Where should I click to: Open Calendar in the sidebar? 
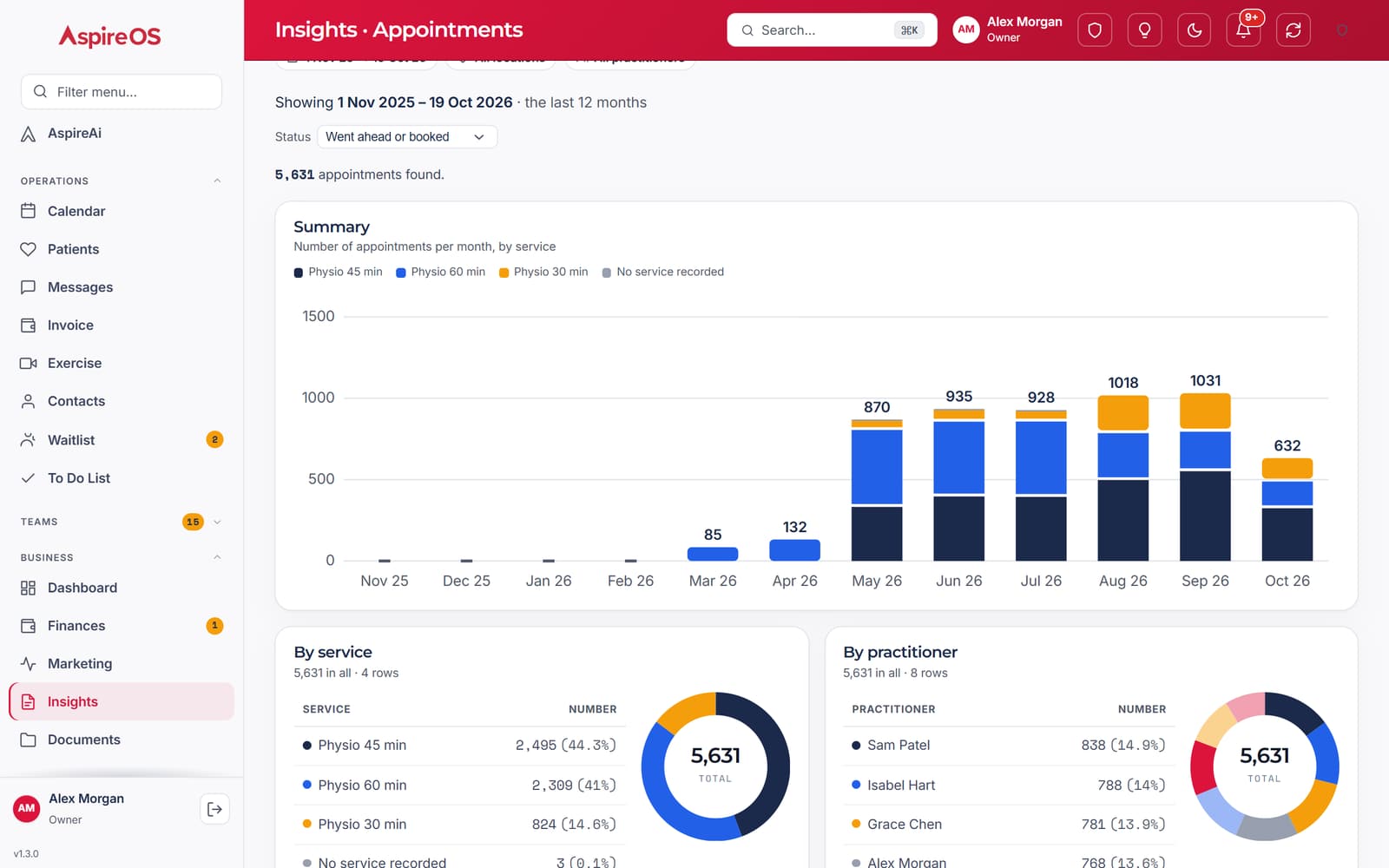(122, 211)
